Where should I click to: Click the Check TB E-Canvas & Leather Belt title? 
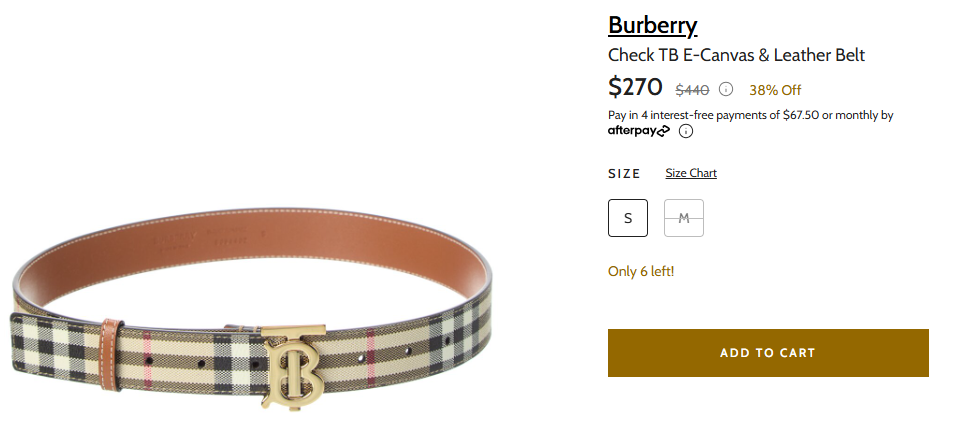(x=736, y=55)
